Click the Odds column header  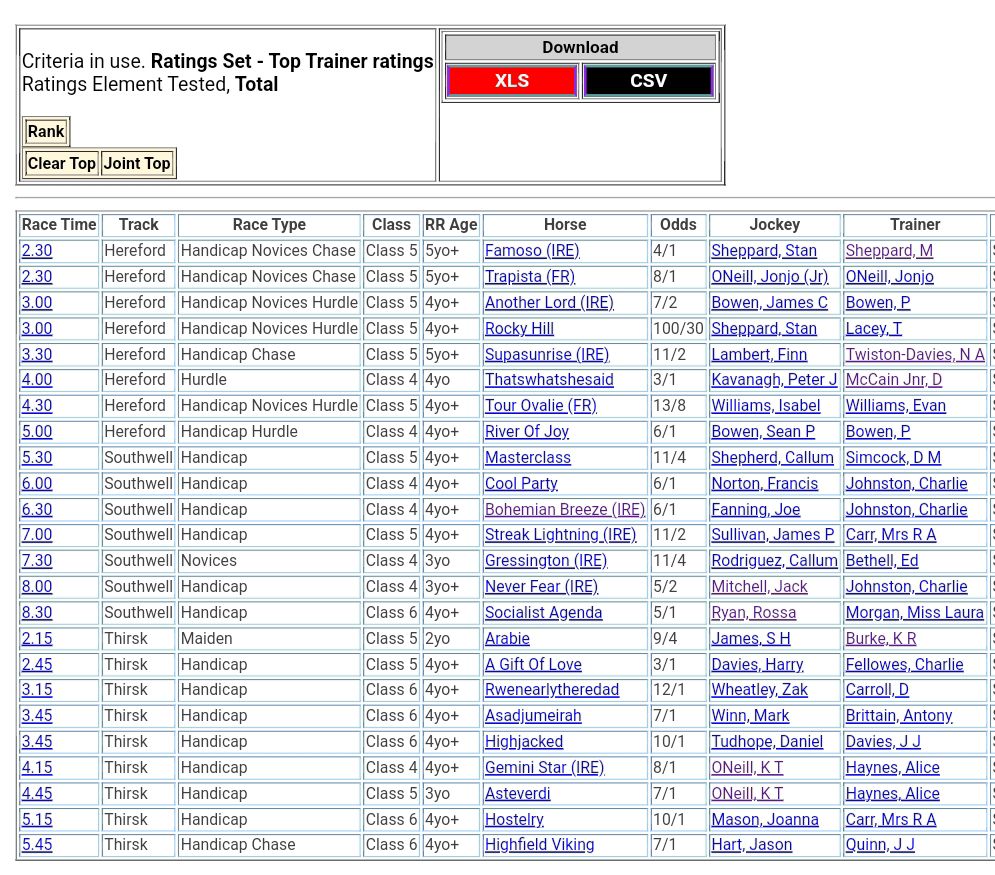click(x=678, y=225)
